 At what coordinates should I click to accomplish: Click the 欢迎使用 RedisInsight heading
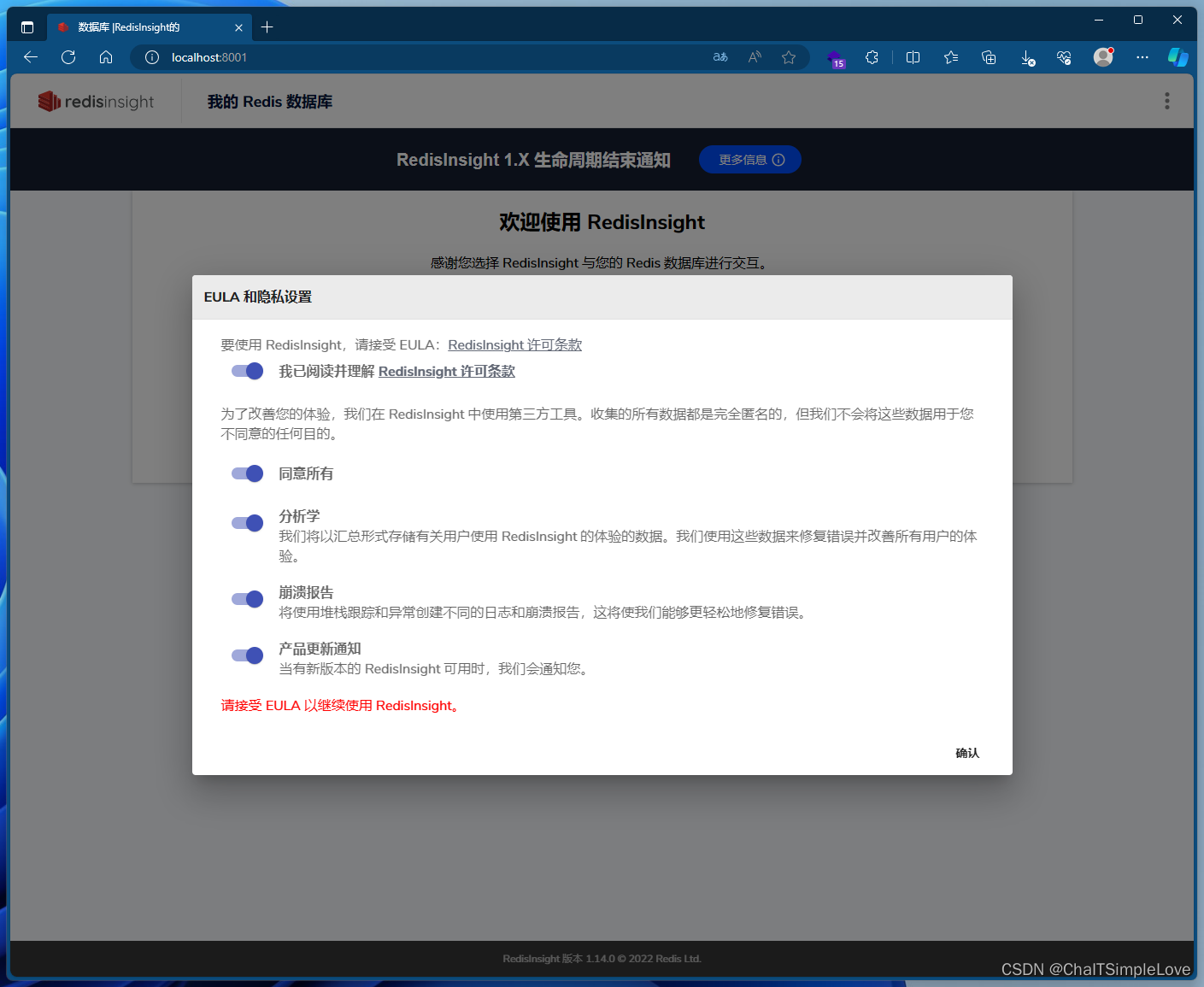[602, 222]
